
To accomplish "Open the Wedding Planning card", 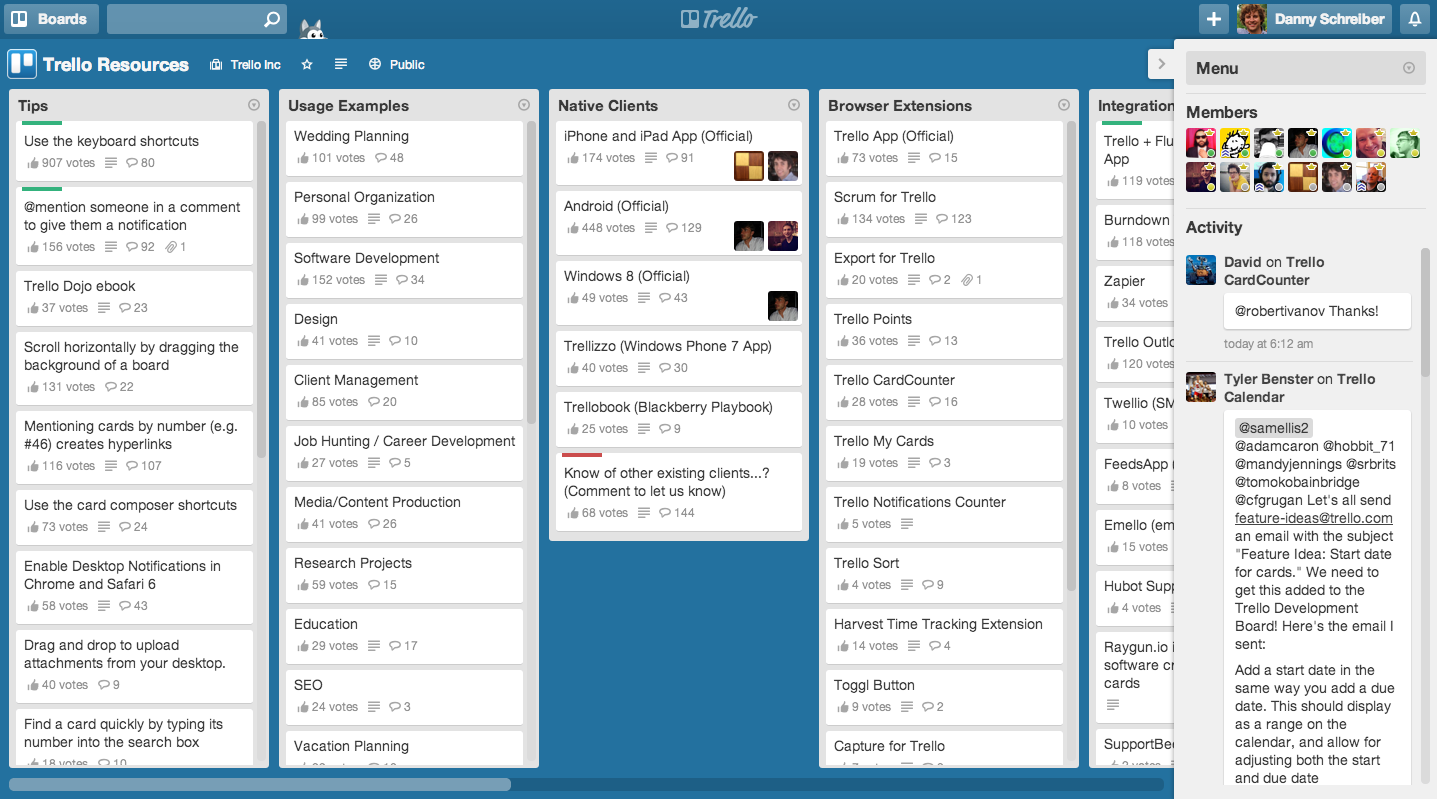I will coord(405,147).
